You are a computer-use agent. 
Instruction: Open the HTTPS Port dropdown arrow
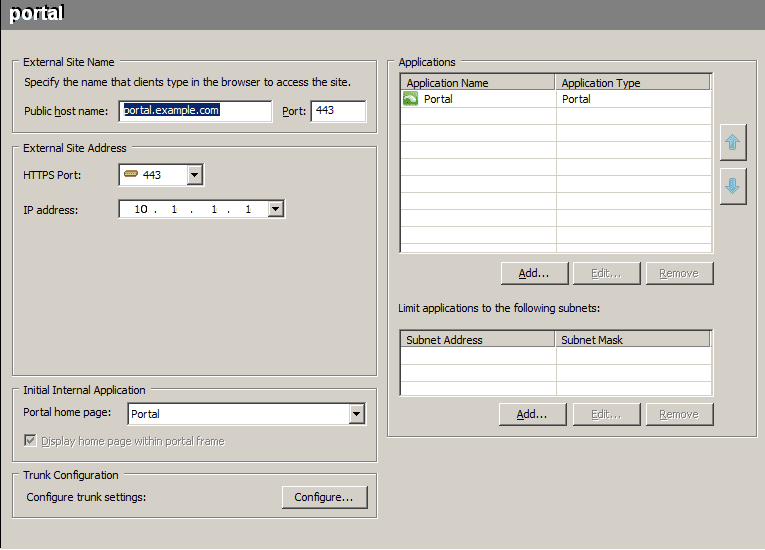(195, 175)
